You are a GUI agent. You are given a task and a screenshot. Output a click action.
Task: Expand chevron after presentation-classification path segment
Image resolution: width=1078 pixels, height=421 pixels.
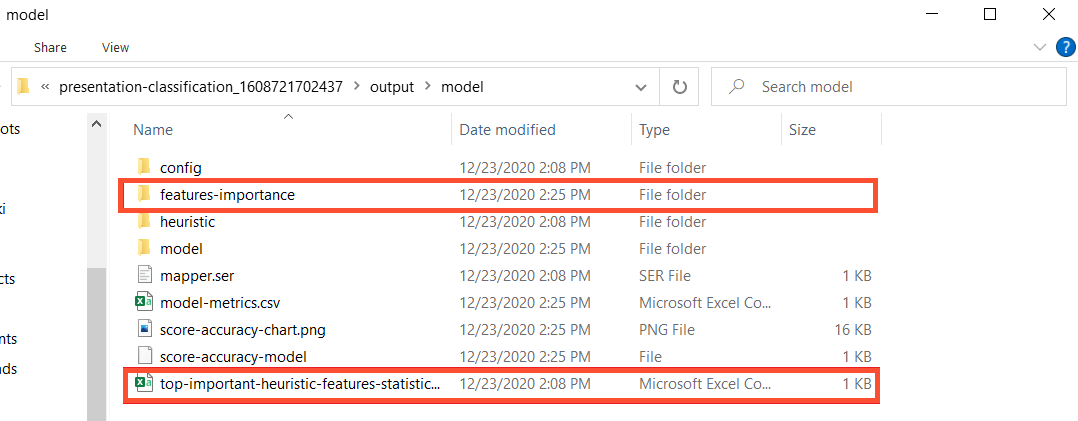pyautogui.click(x=356, y=87)
